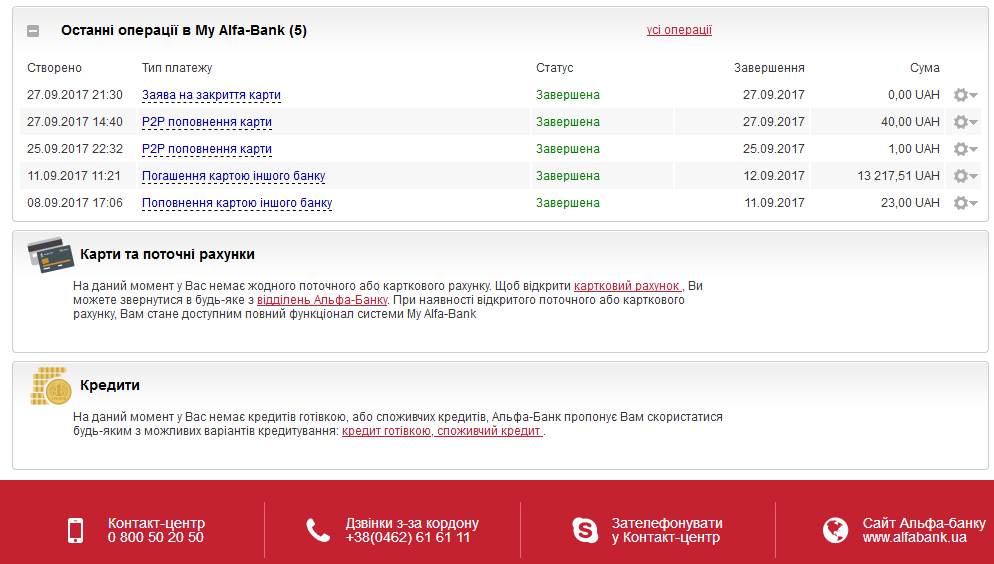The width and height of the screenshot is (994, 564).
Task: Follow the 'споживчий кредит' link
Action: [489, 431]
